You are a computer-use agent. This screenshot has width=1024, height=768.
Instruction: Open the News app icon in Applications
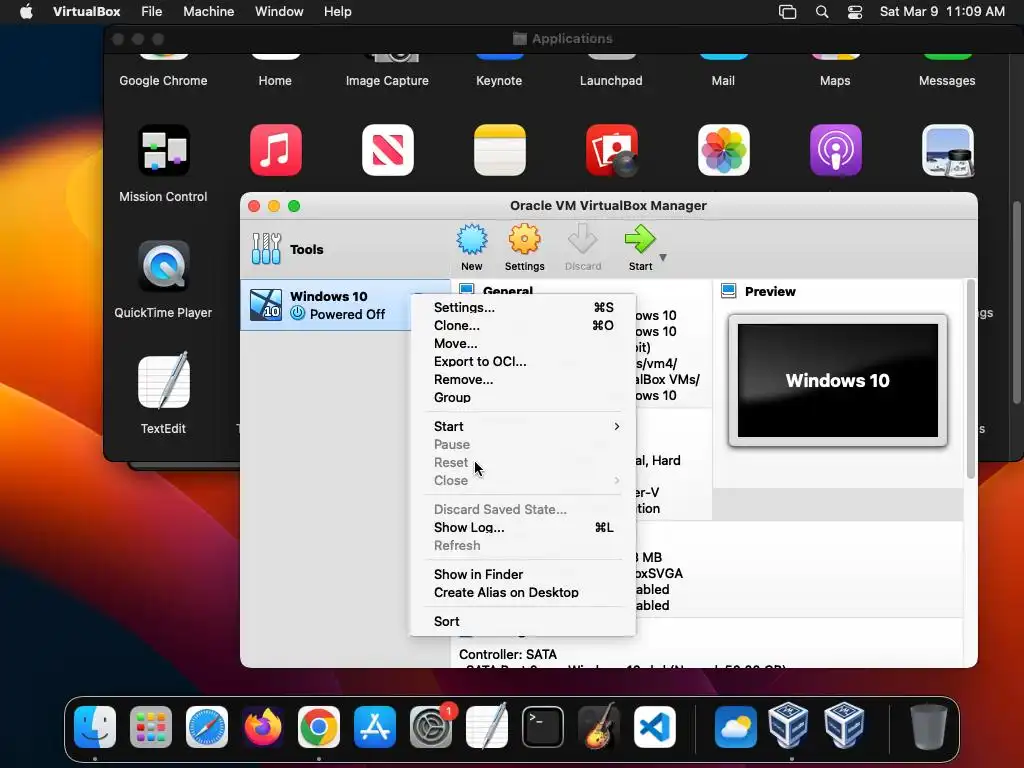388,150
